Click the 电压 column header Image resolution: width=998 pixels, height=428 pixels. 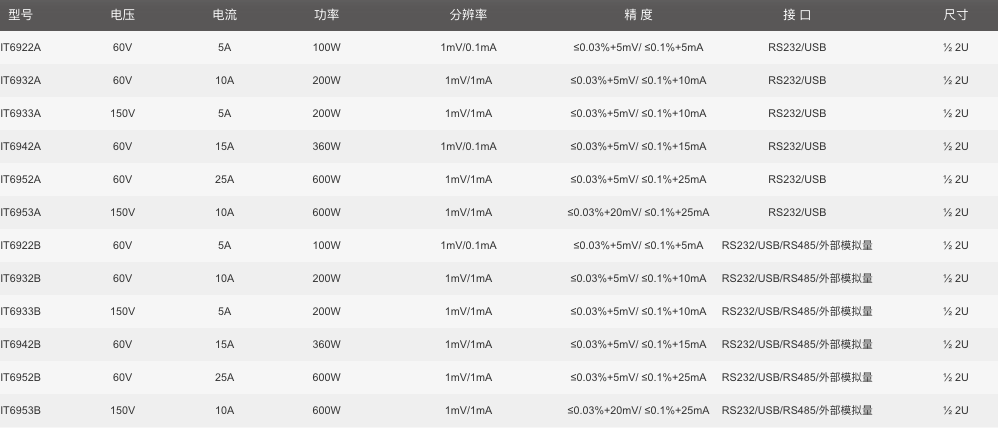(x=123, y=15)
